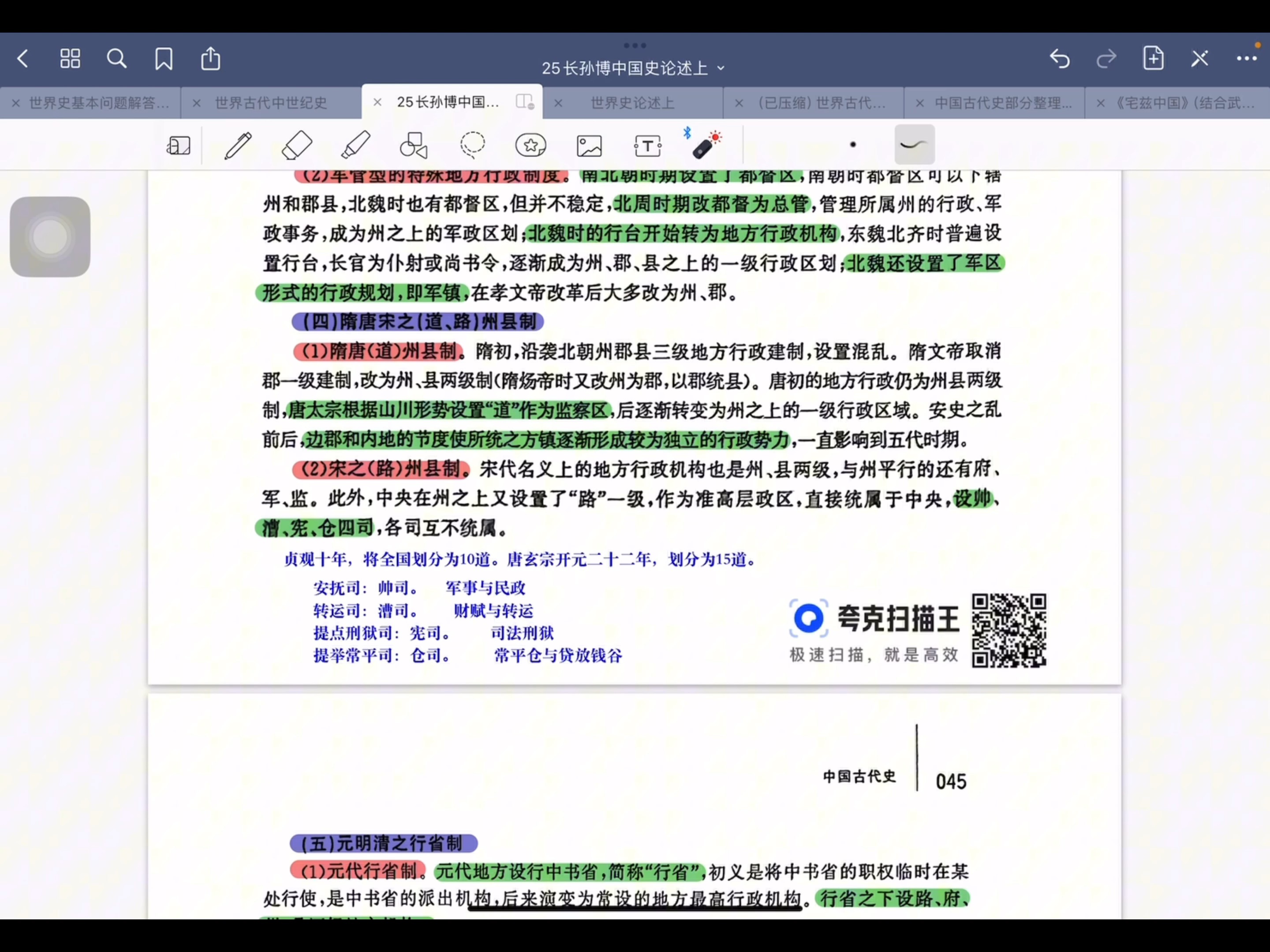Select the 25长孙博中国 active tab
The width and height of the screenshot is (1270, 952).
448,102
